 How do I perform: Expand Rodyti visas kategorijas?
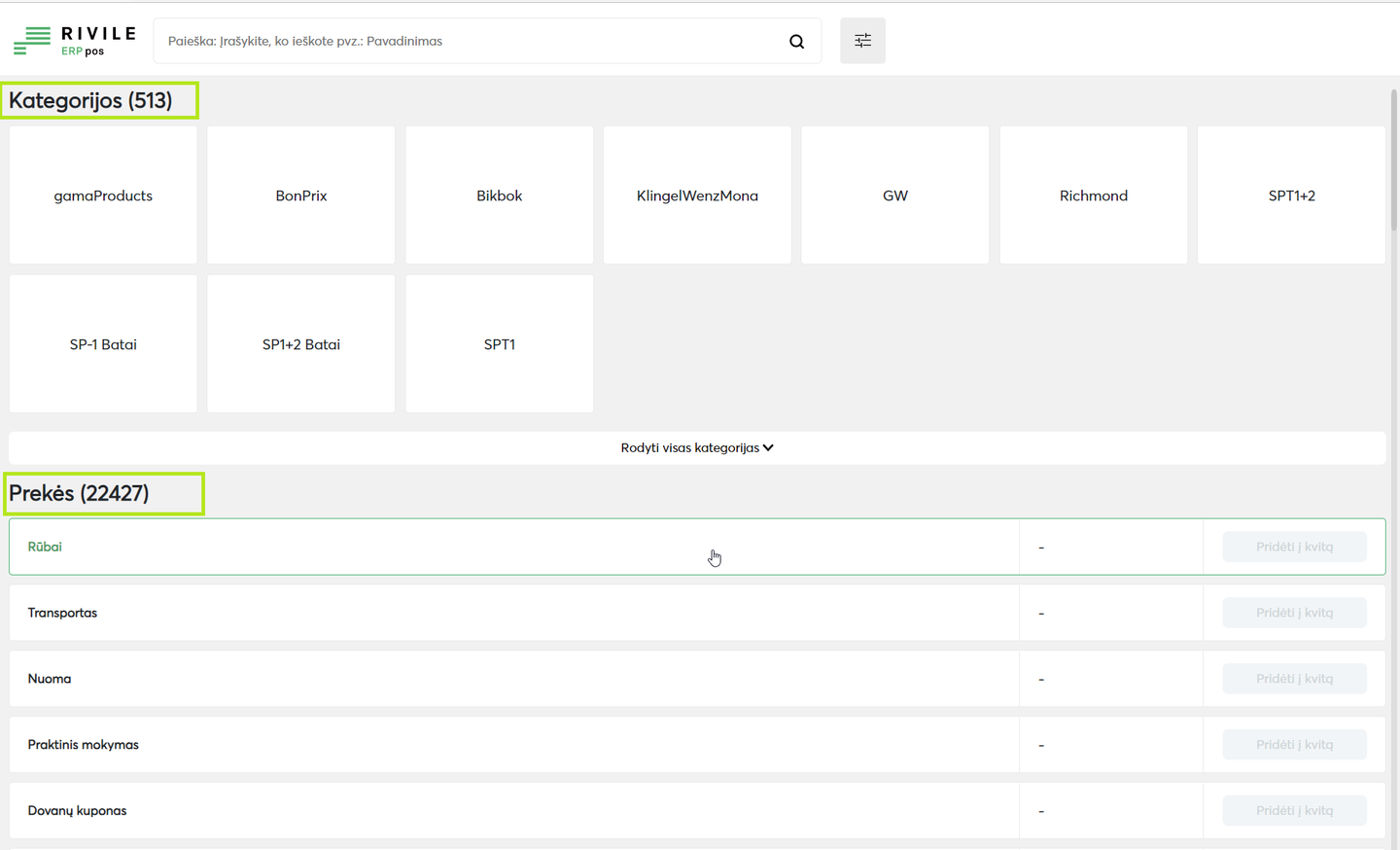click(x=696, y=448)
